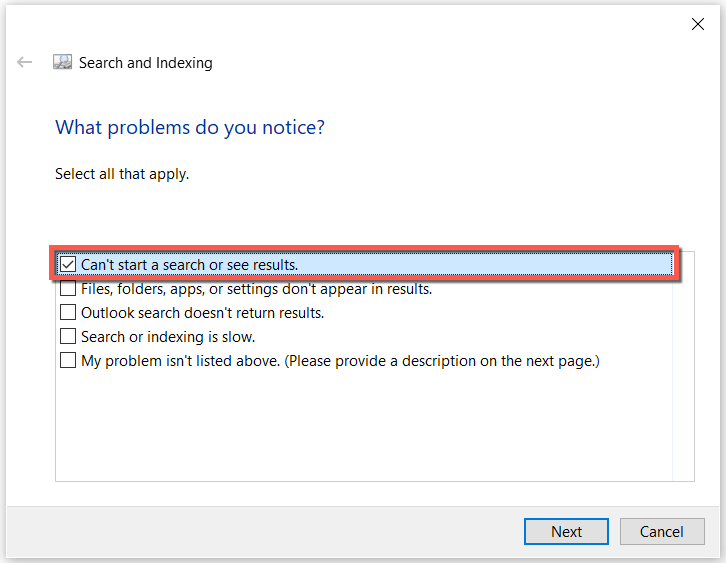Uncheck the "Can't start a search" checkbox

(68, 264)
